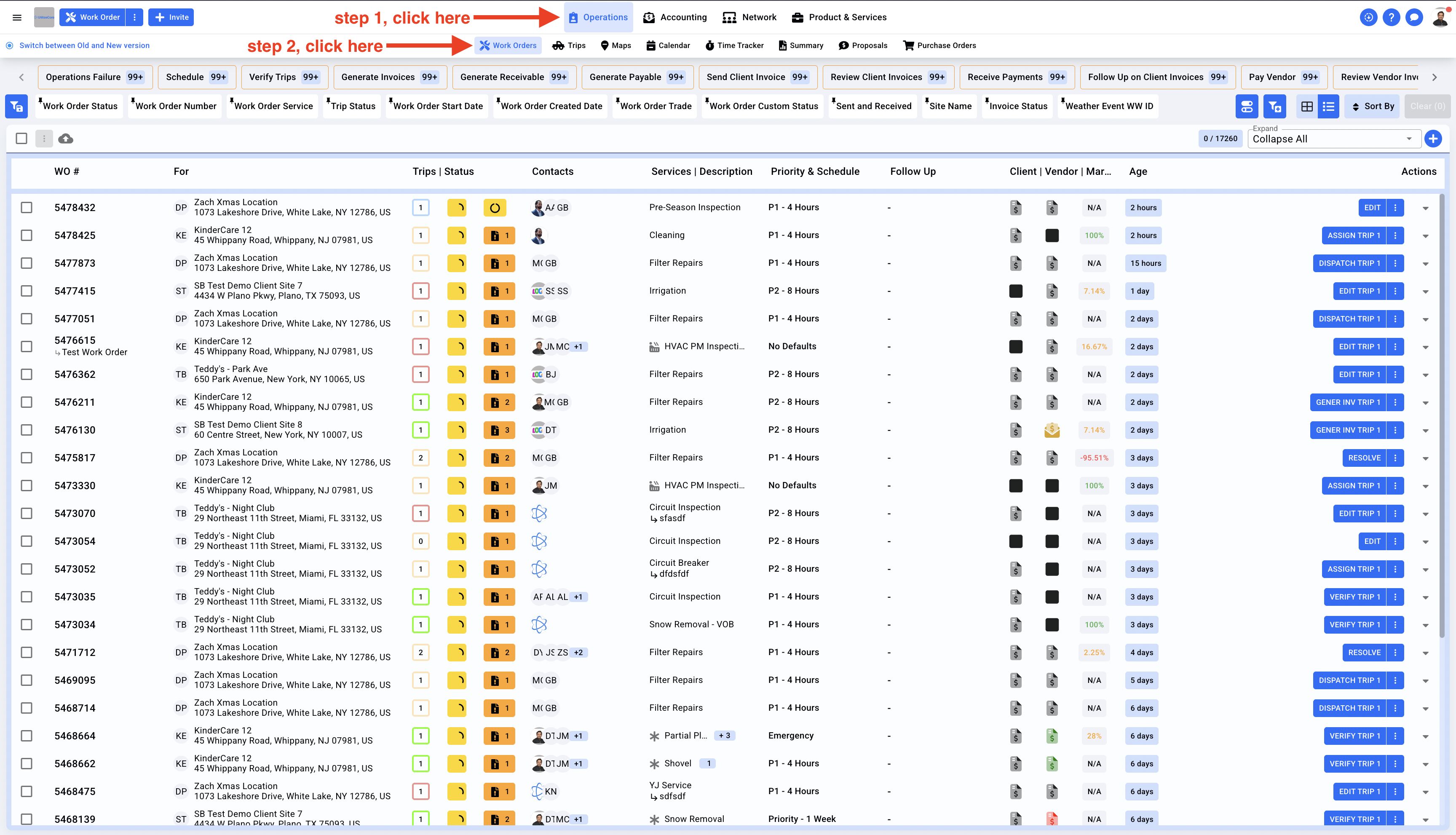Open the filter icon button at left
This screenshot has height=835, width=1456.
coord(16,107)
